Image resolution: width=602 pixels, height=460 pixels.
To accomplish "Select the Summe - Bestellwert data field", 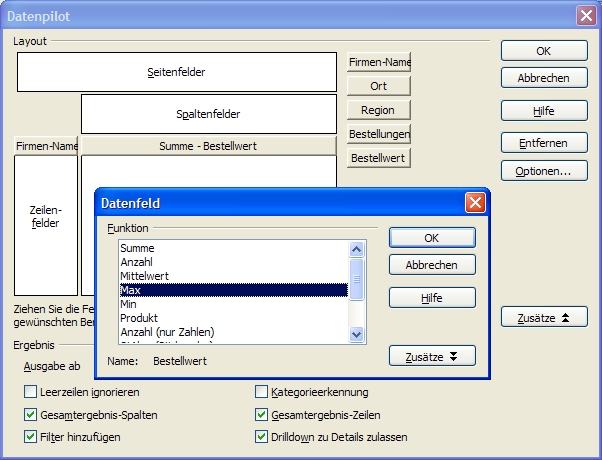I will click(x=208, y=147).
